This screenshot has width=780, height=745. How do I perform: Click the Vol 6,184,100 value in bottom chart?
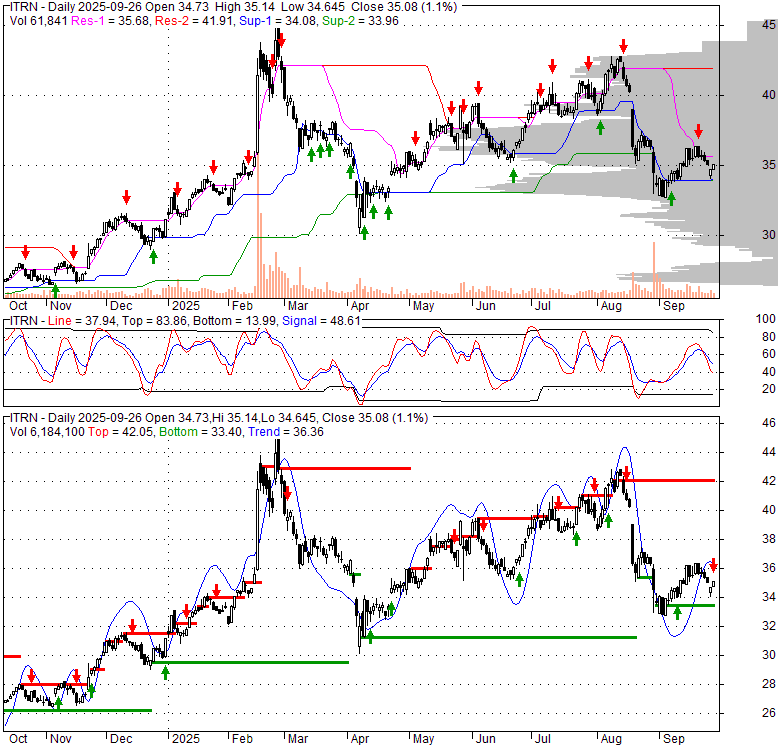(x=47, y=432)
